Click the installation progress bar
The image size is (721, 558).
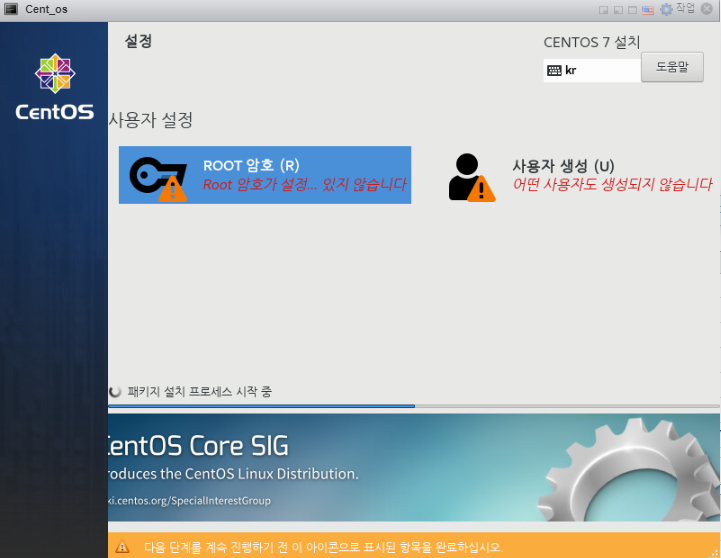tap(414, 406)
